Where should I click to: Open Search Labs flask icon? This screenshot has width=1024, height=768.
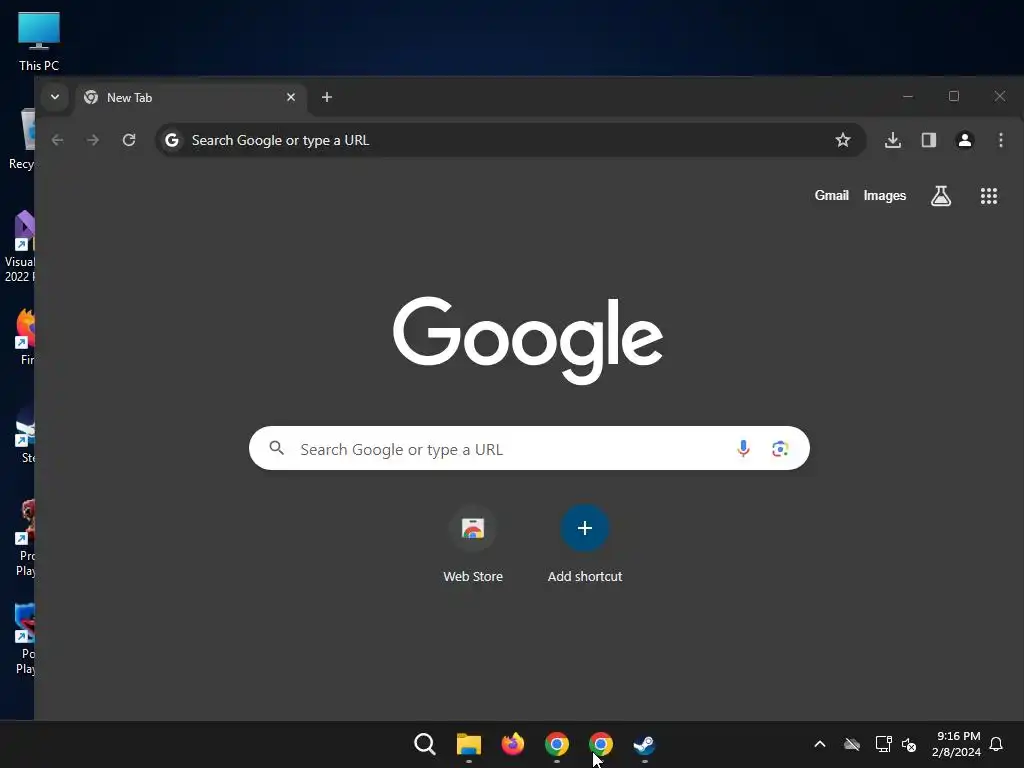940,195
